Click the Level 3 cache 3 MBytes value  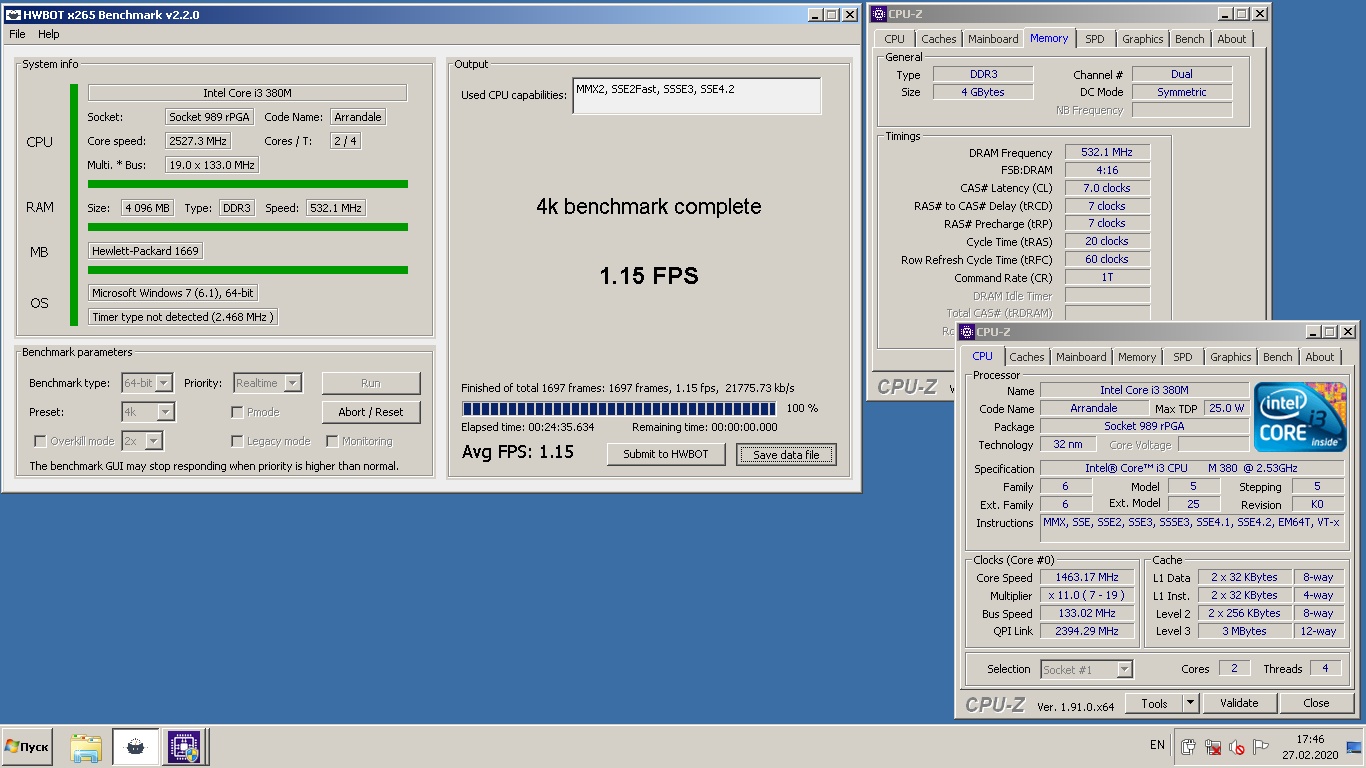1243,632
